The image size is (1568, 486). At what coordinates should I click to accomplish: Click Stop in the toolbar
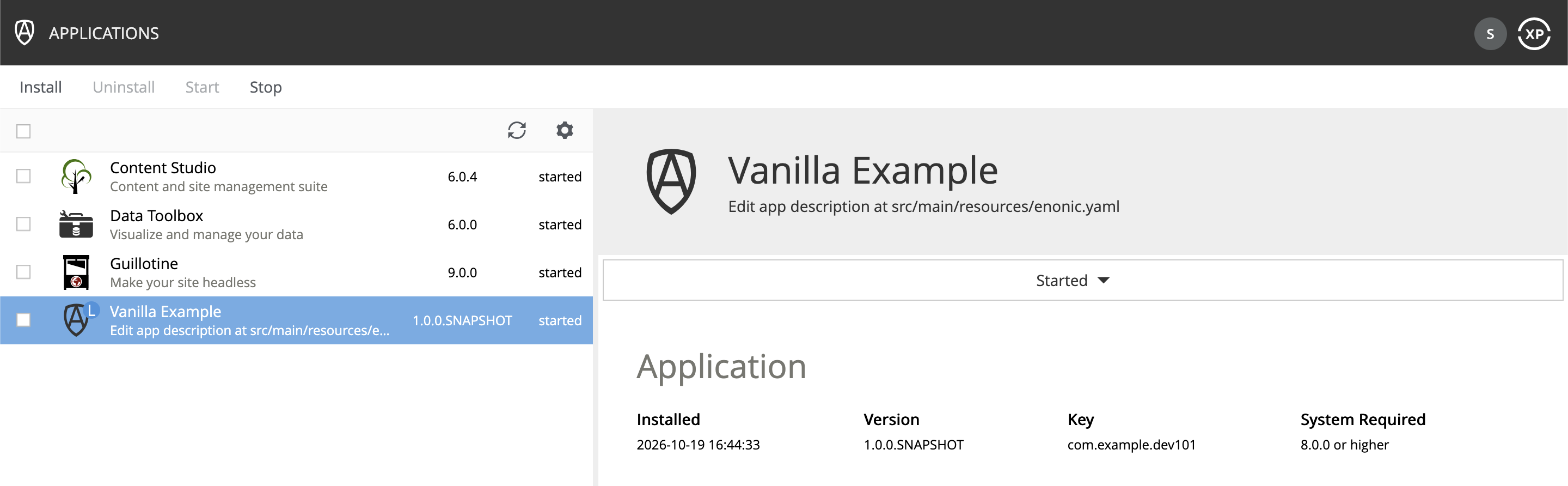point(265,87)
